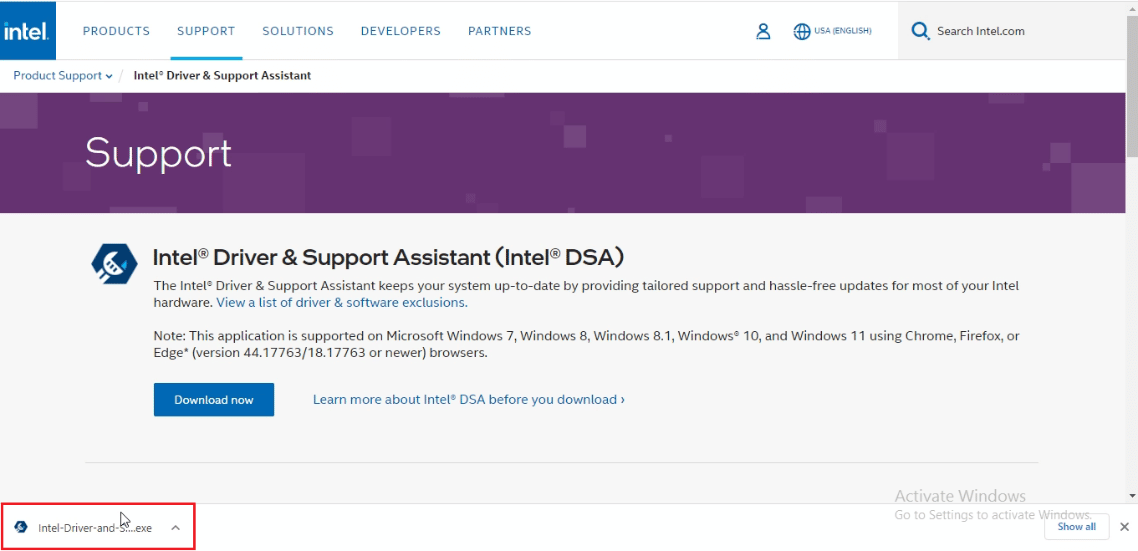
Task: Open the PARTNERS menu
Action: [499, 31]
